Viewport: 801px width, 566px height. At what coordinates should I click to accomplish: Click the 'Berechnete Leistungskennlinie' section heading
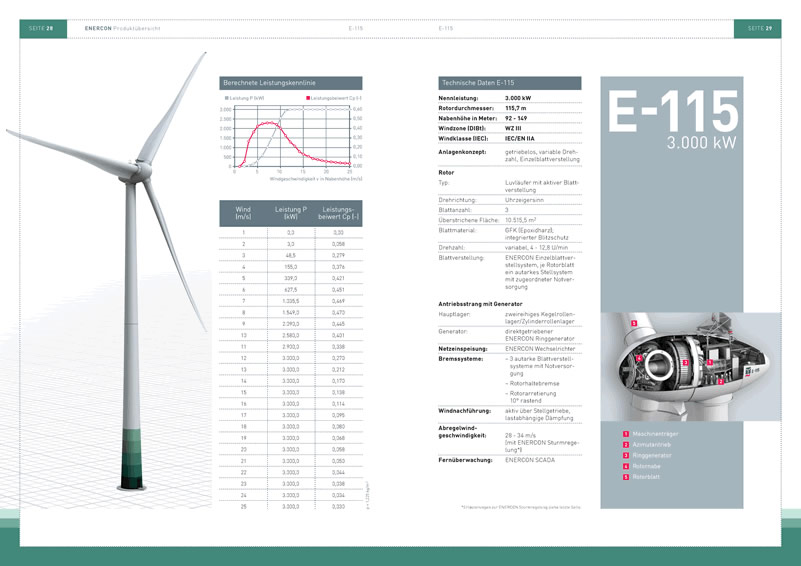(x=269, y=83)
